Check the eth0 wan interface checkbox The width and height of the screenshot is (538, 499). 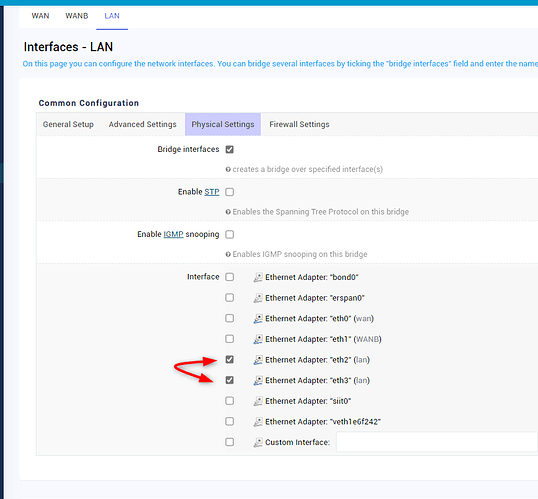230,318
